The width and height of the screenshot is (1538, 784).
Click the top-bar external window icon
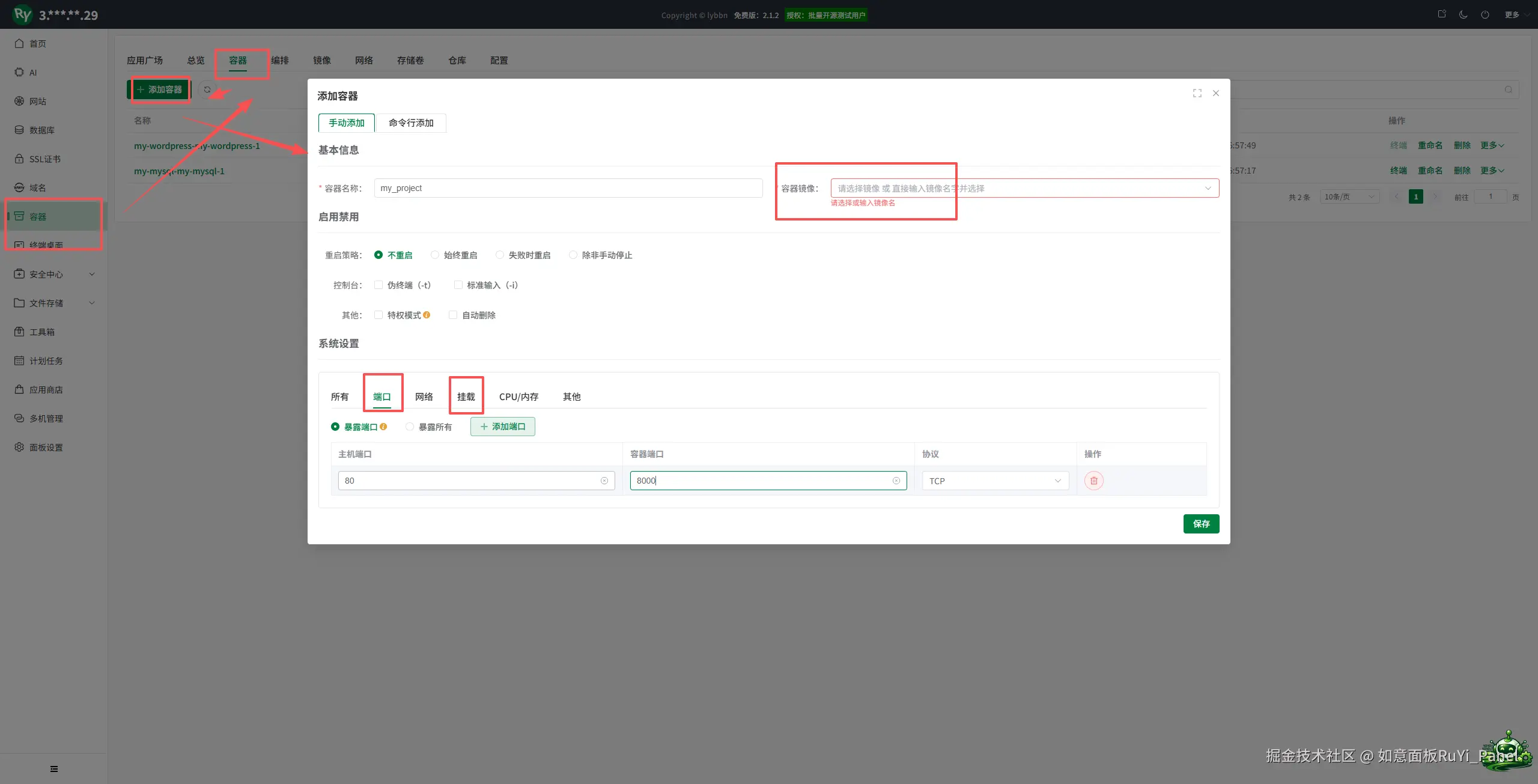1442,14
